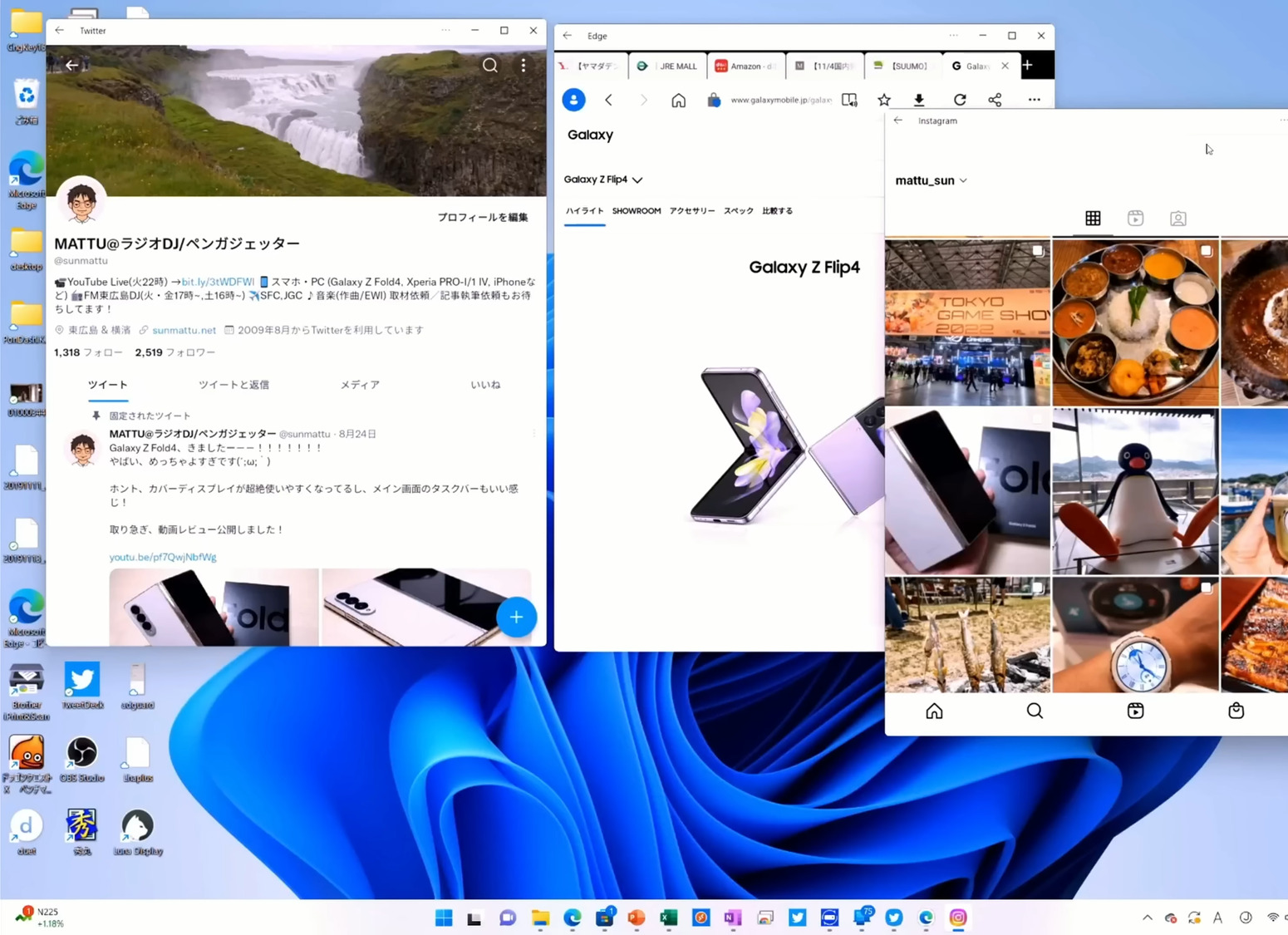Expand the mattu_sun account dropdown in Instagram
Screen dimensions: 1288x935
click(x=932, y=180)
